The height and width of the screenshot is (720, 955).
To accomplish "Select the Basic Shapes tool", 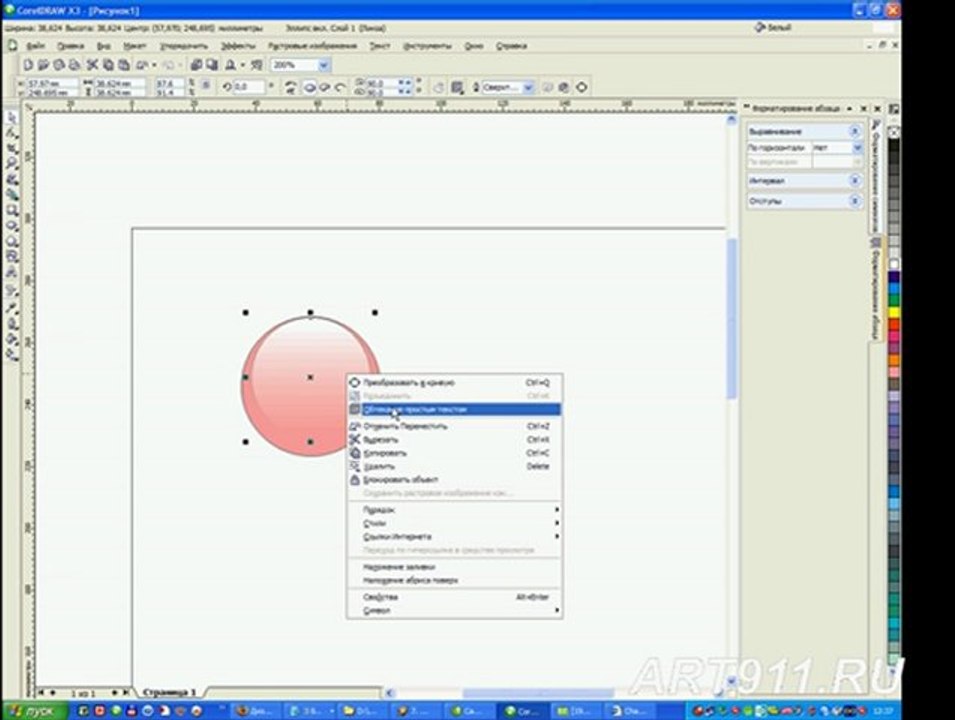I will pos(12,258).
